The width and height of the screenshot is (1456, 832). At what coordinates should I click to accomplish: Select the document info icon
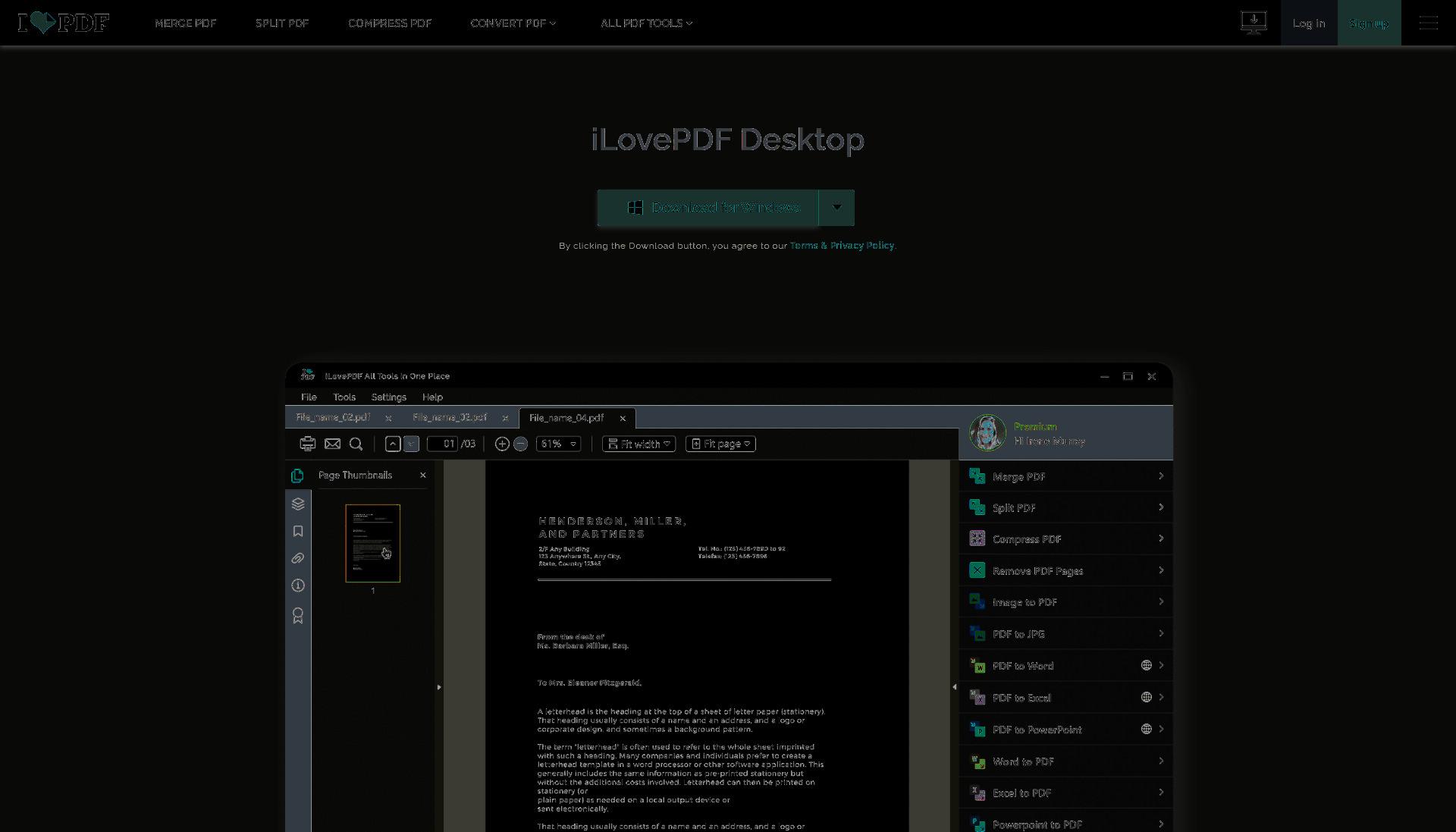(298, 586)
